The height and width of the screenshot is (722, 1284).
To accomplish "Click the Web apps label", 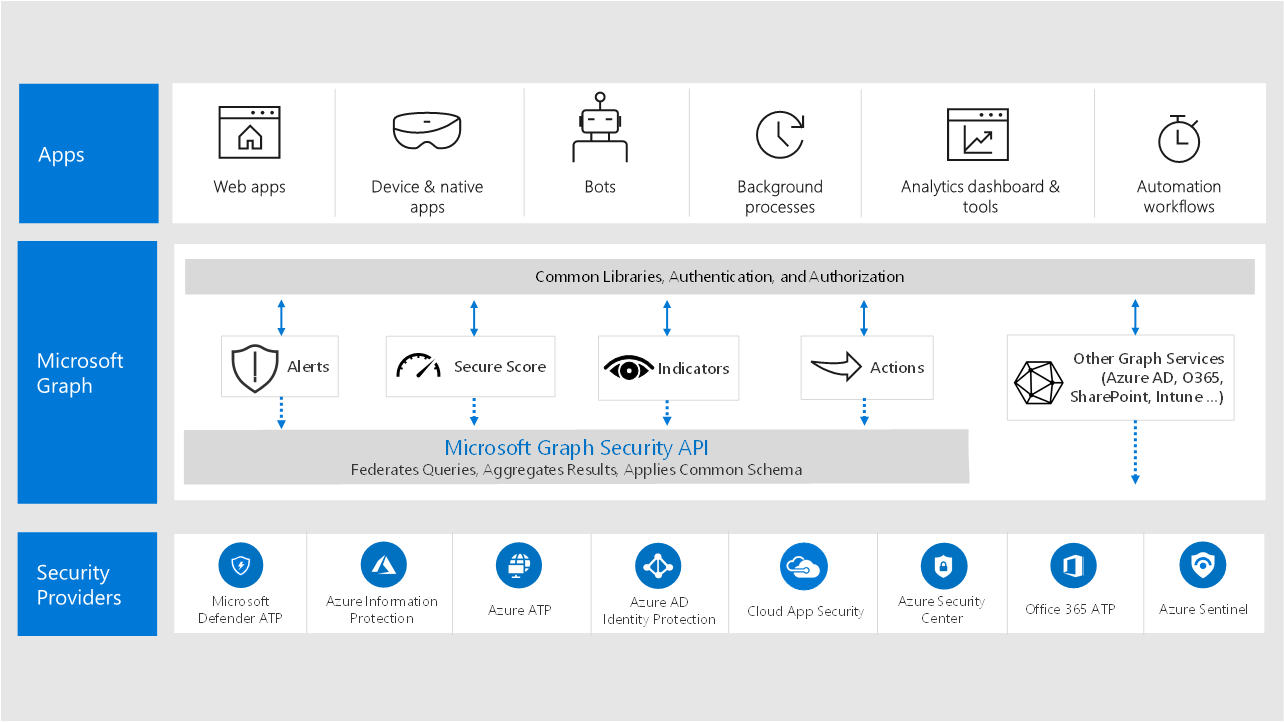I will point(249,187).
